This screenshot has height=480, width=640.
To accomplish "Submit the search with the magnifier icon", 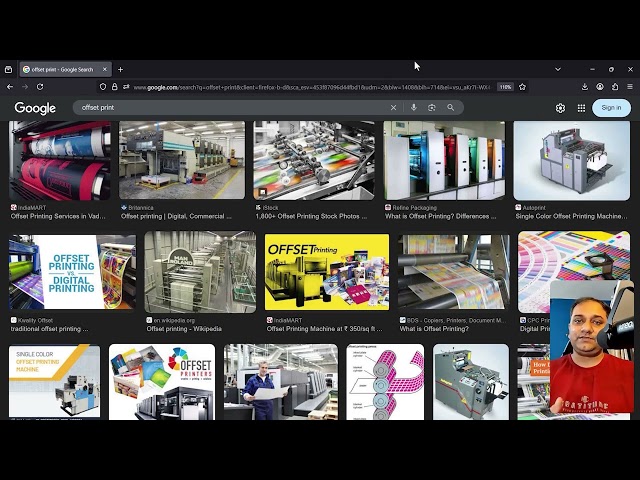I will pos(451,107).
